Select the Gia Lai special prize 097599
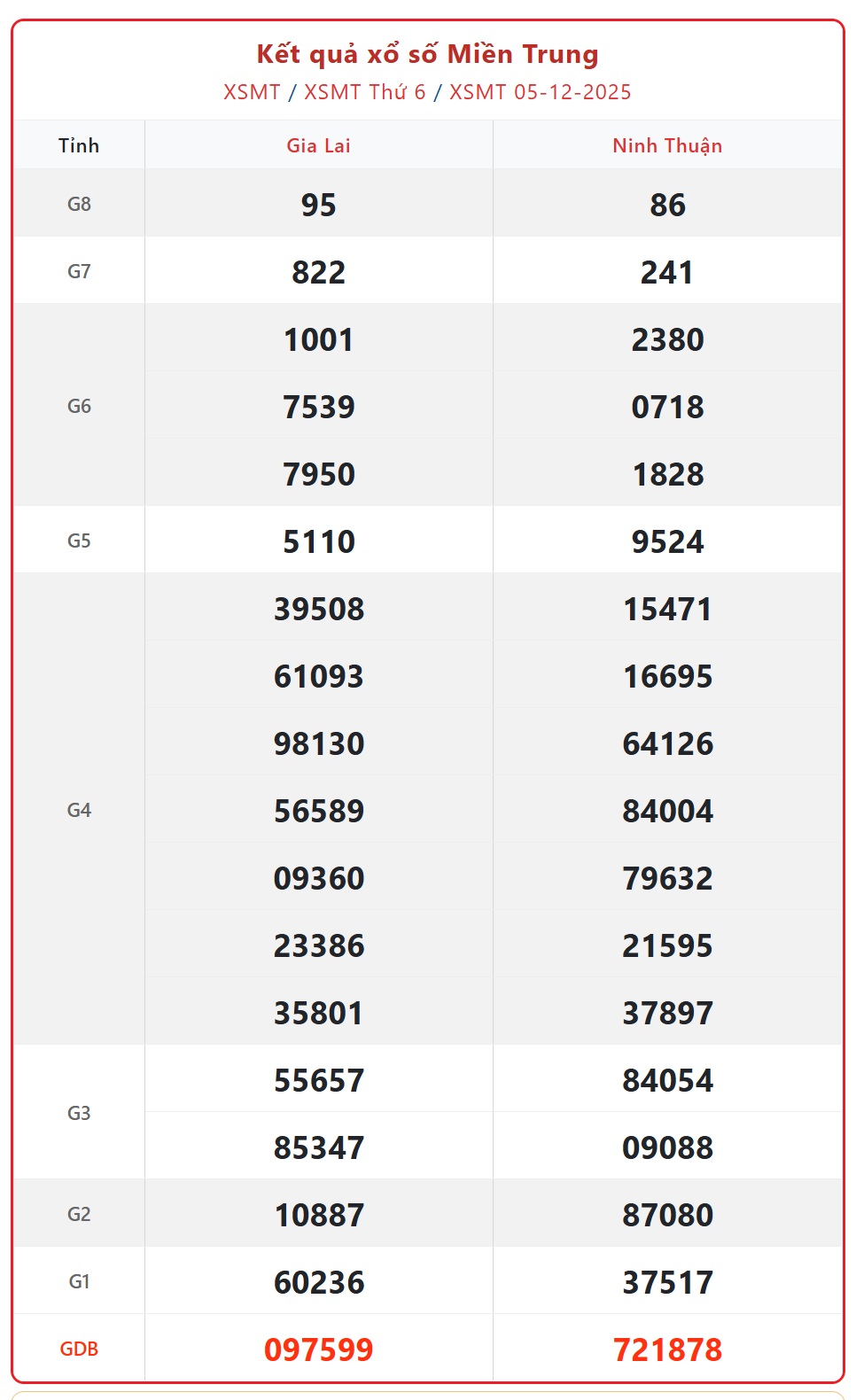 pos(318,1349)
